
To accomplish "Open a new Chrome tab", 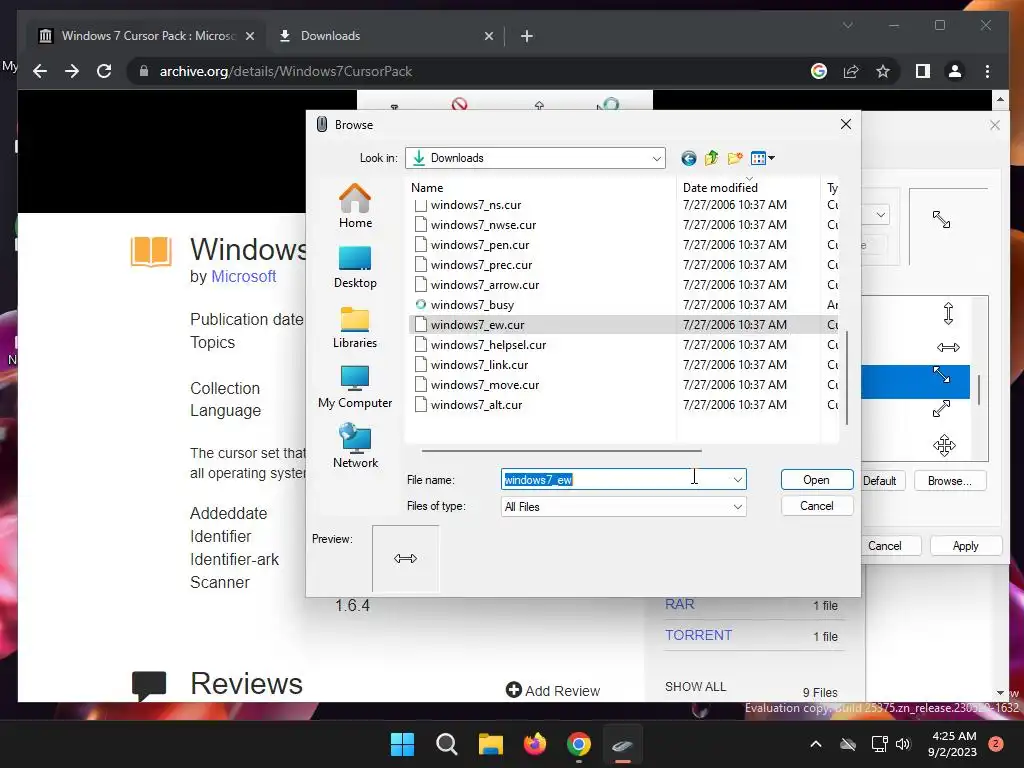I will (x=526, y=37).
